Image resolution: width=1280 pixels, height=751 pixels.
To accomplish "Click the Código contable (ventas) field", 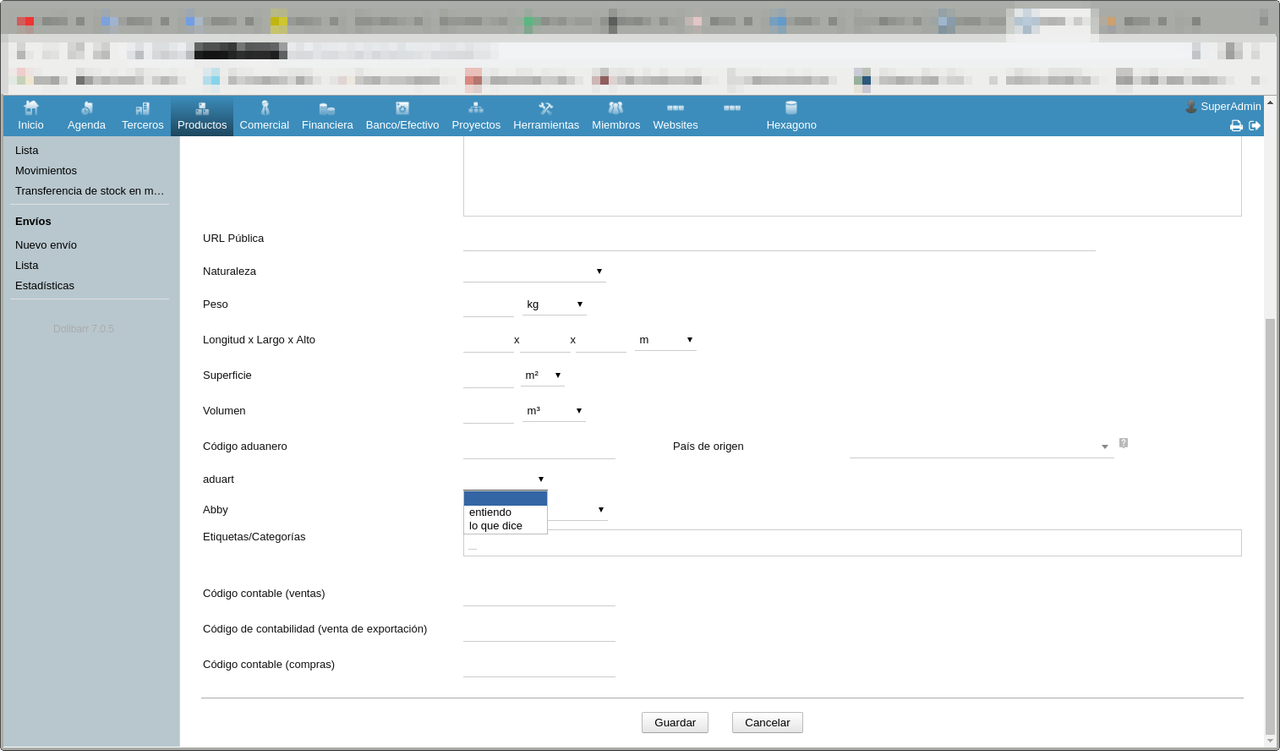I will [x=539, y=594].
